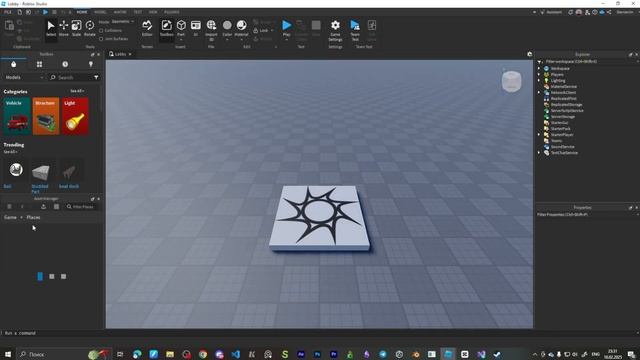The image size is (640, 360).
Task: Open the UI insert tool
Action: point(196,29)
